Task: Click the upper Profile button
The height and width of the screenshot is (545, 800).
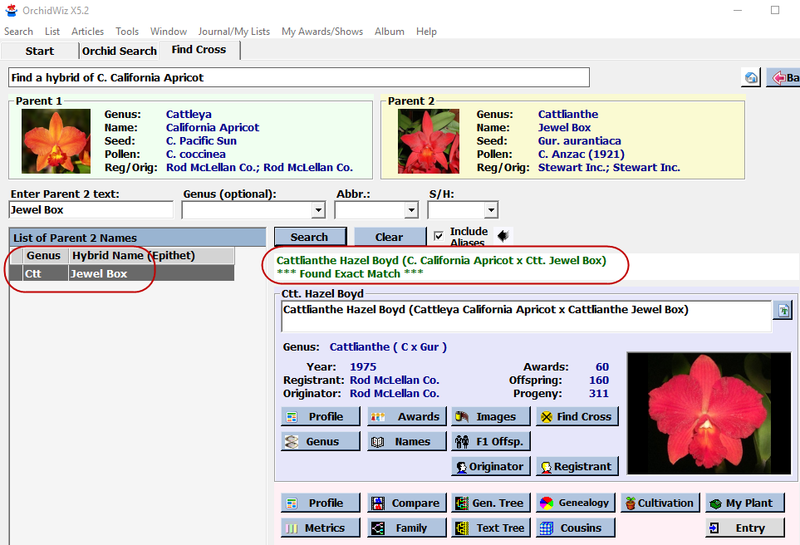Action: pos(320,417)
